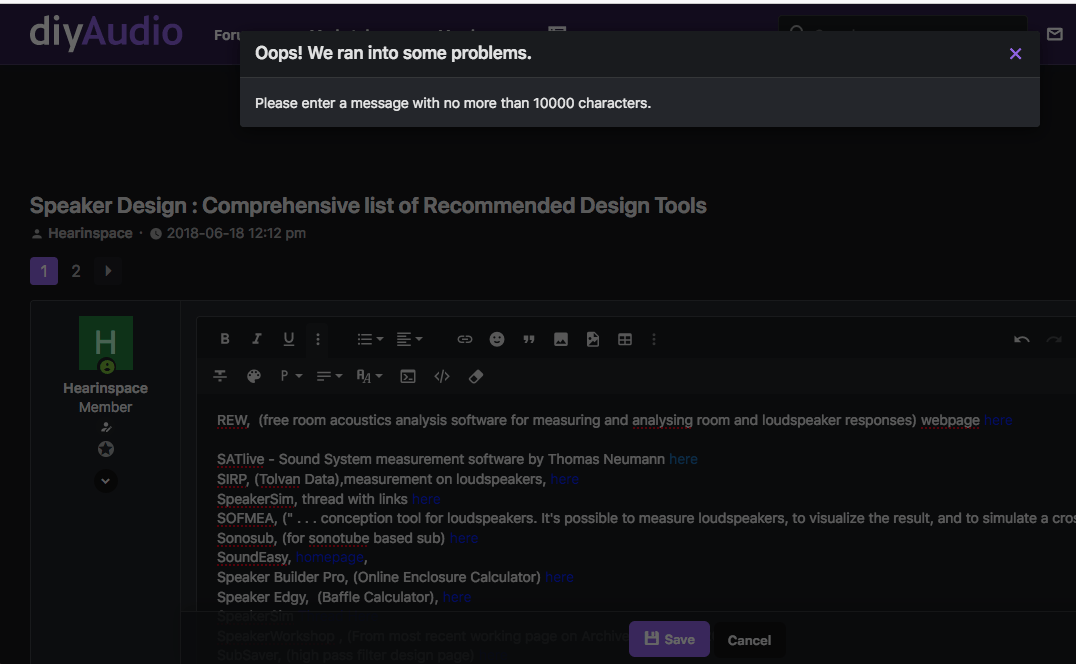This screenshot has width=1076, height=664.
Task: Toggle italic formatting in editor
Action: tap(257, 339)
